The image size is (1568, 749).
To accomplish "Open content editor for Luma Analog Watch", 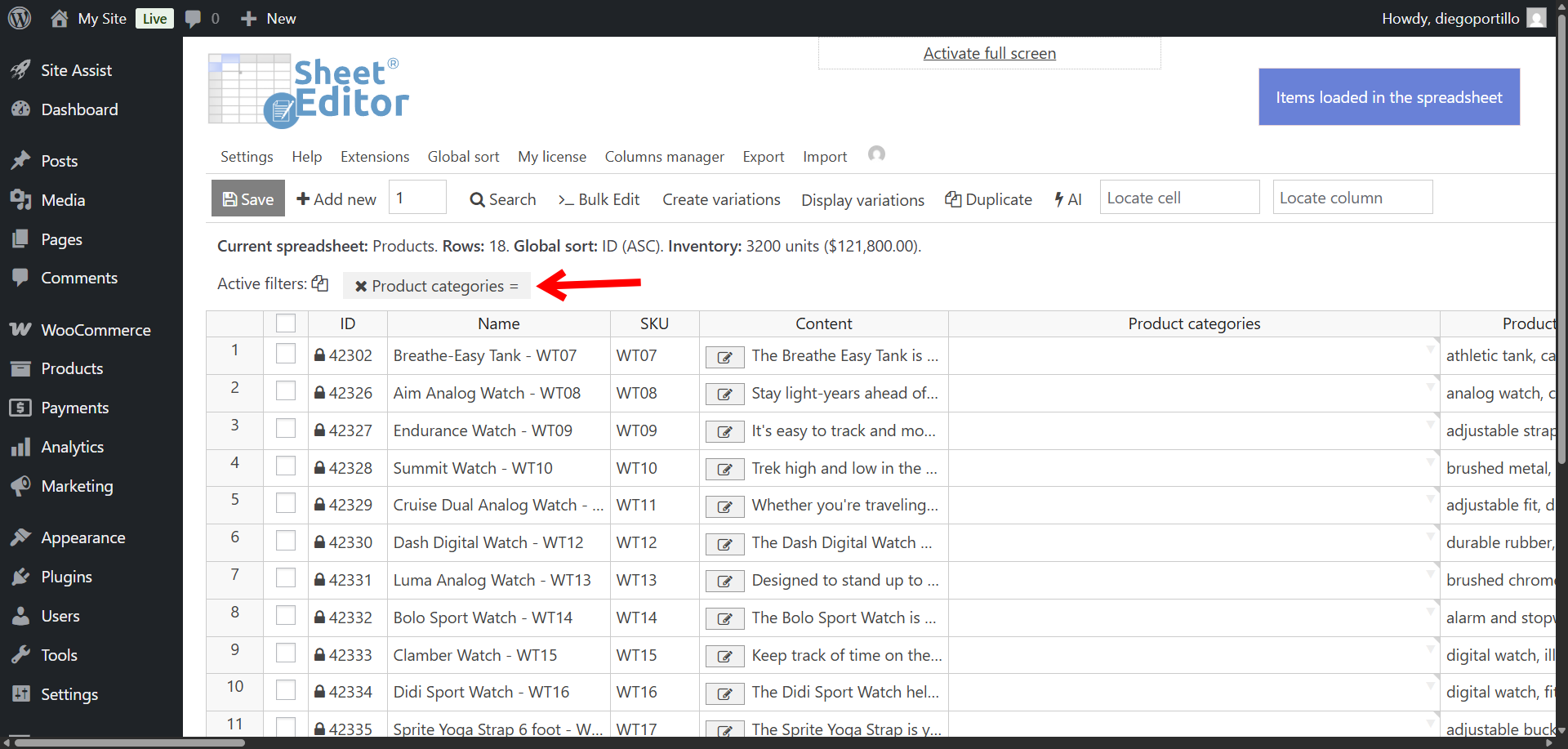I will (x=724, y=581).
